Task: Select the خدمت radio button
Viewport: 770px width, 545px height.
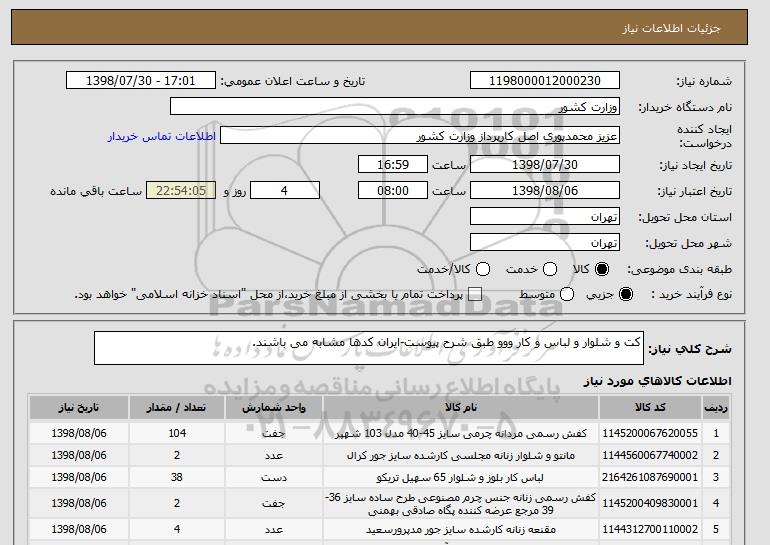Action: 550,269
